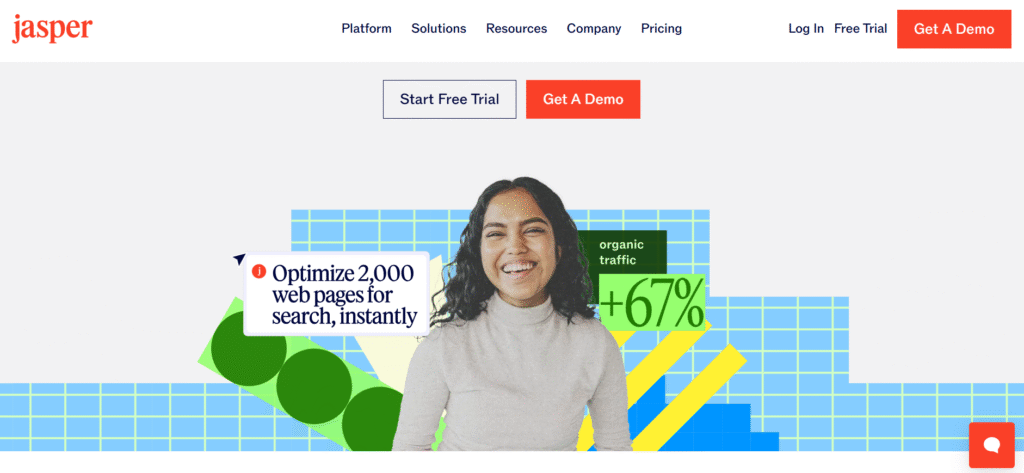Click the +67% statistic badge

[652, 302]
